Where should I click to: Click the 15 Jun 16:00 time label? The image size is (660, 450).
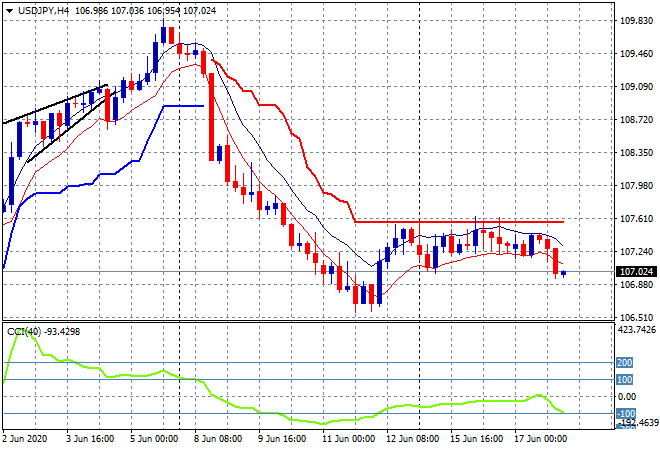pyautogui.click(x=476, y=439)
